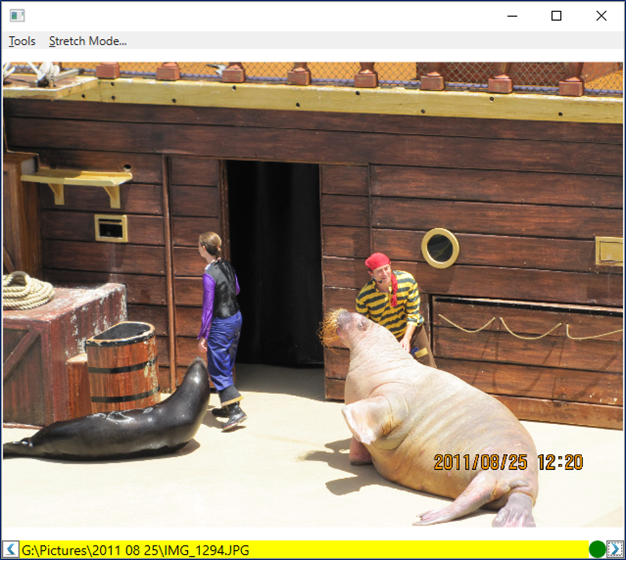This screenshot has height=562, width=627.
Task: Go to next image with right arrow
Action: [615, 550]
